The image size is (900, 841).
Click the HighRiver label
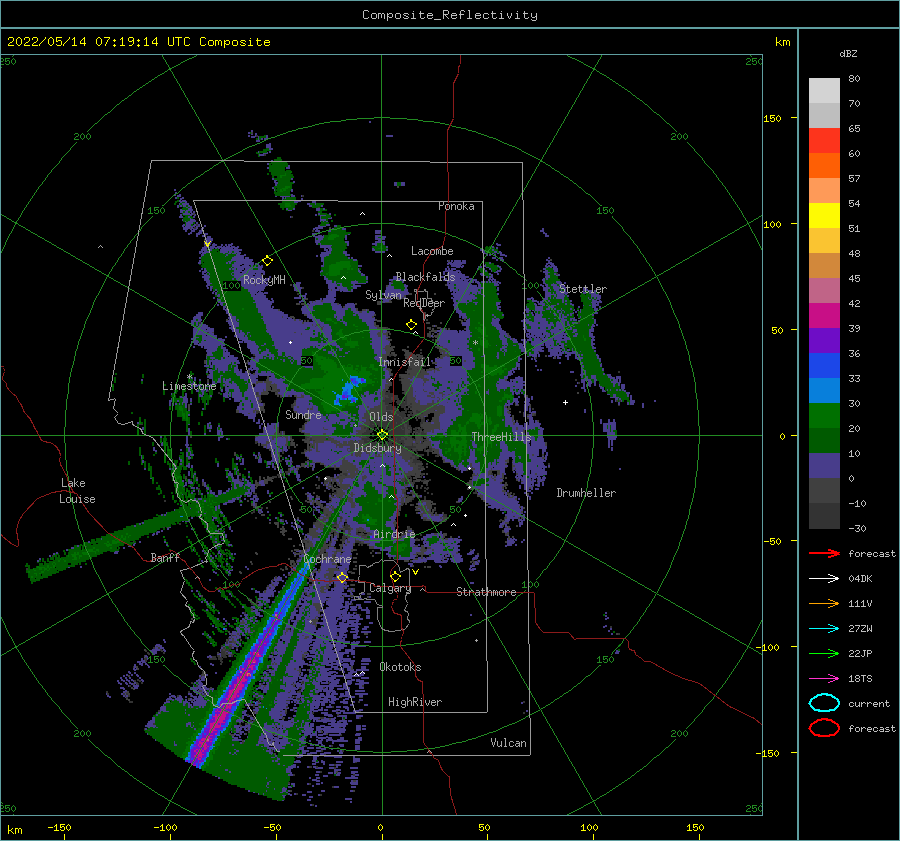click(x=415, y=702)
